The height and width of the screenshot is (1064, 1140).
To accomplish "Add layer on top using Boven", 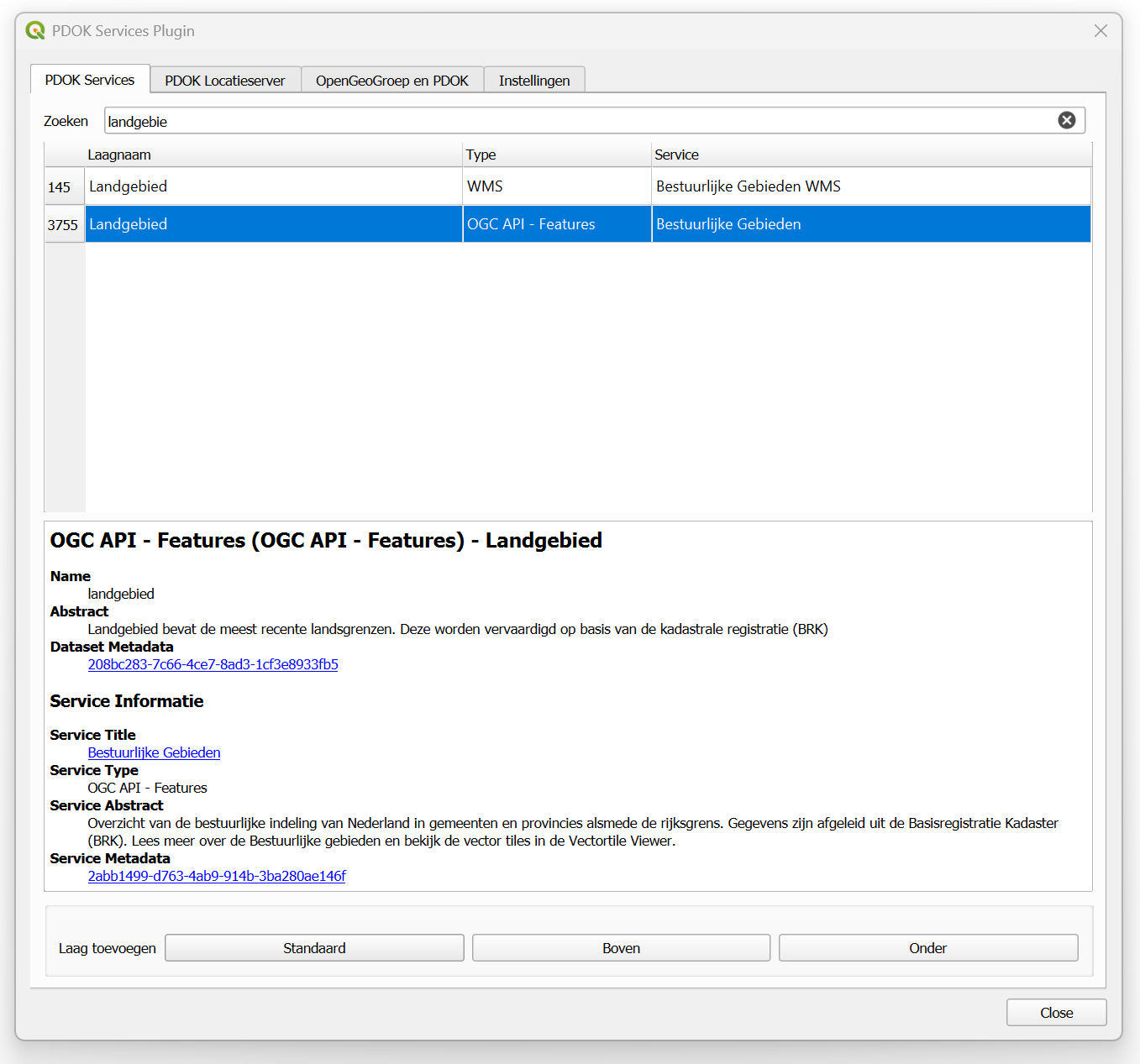I will [x=621, y=948].
